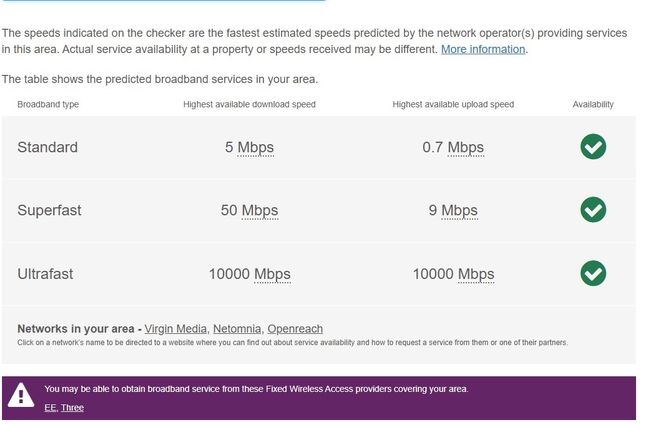
Task: Open the More information link
Action: coord(483,49)
